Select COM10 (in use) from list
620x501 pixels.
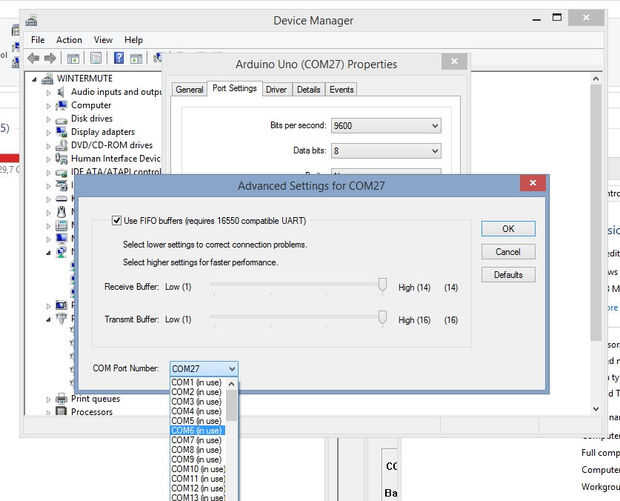click(198, 469)
